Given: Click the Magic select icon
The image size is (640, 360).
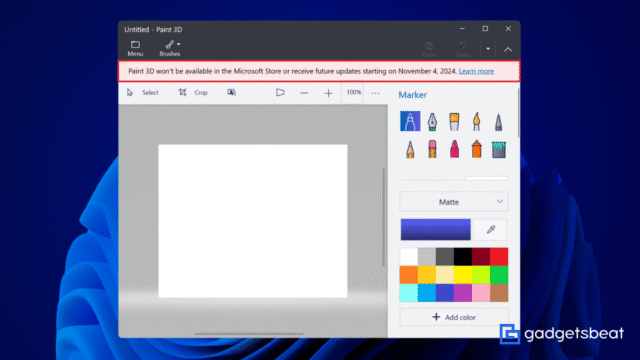Looking at the screenshot, I should [231, 93].
